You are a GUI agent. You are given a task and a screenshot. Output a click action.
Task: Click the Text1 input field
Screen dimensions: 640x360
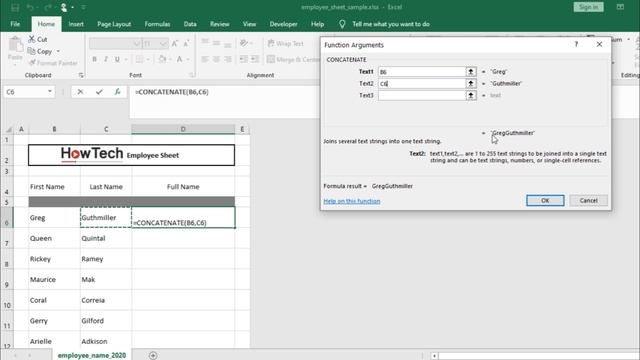(x=422, y=71)
